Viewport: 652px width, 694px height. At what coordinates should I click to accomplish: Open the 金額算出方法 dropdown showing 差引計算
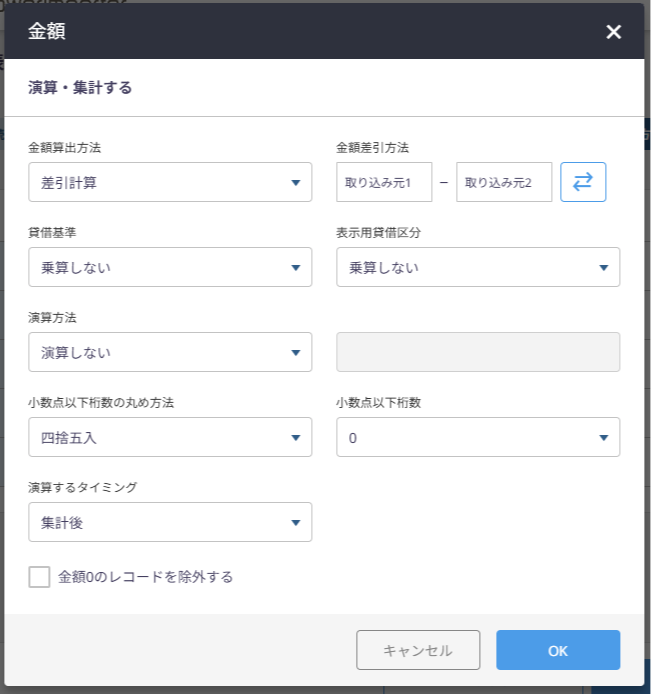(x=170, y=182)
